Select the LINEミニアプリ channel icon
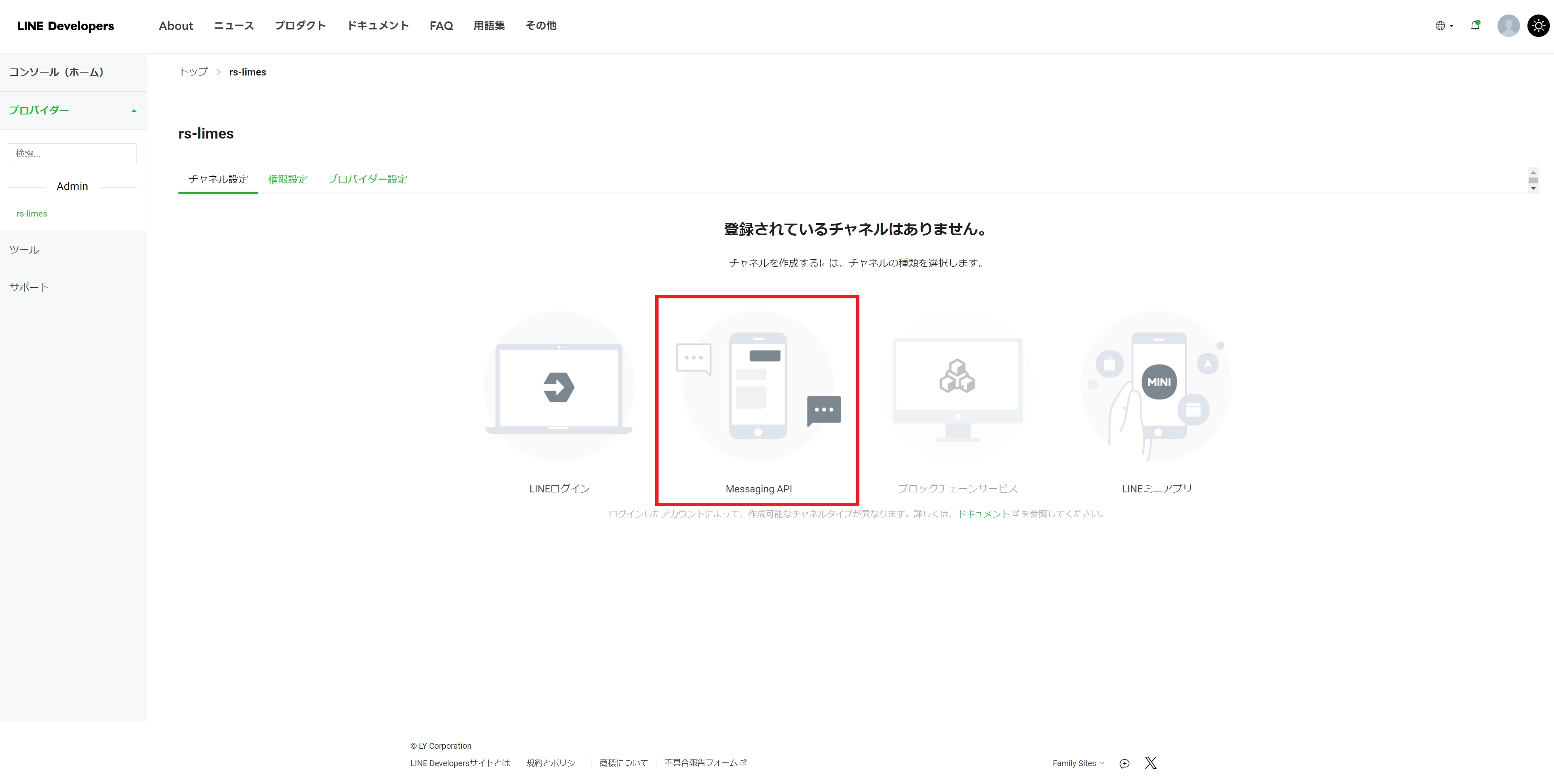The height and width of the screenshot is (784, 1554). (1156, 387)
